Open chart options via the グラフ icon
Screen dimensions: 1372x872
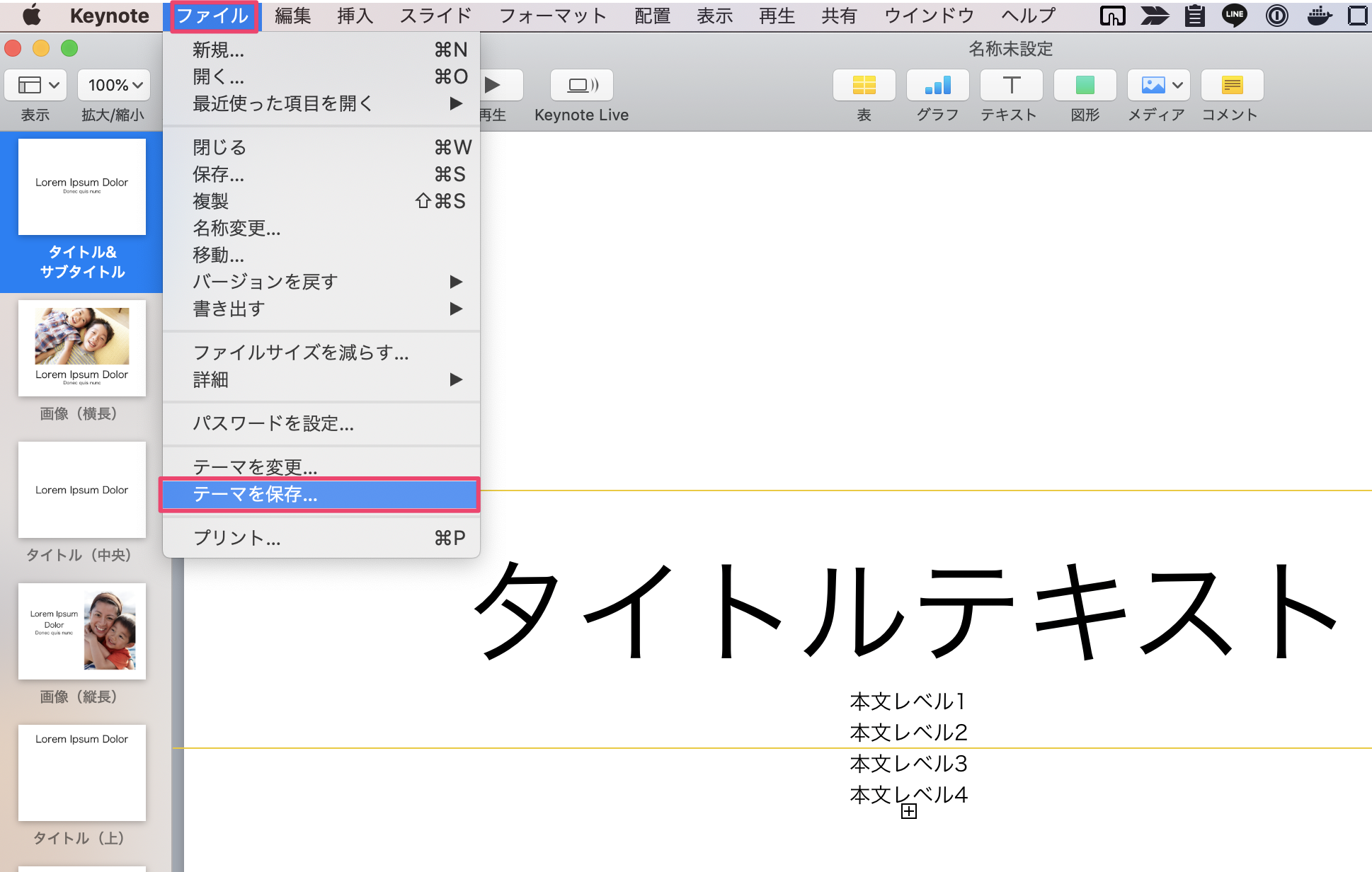[x=937, y=85]
